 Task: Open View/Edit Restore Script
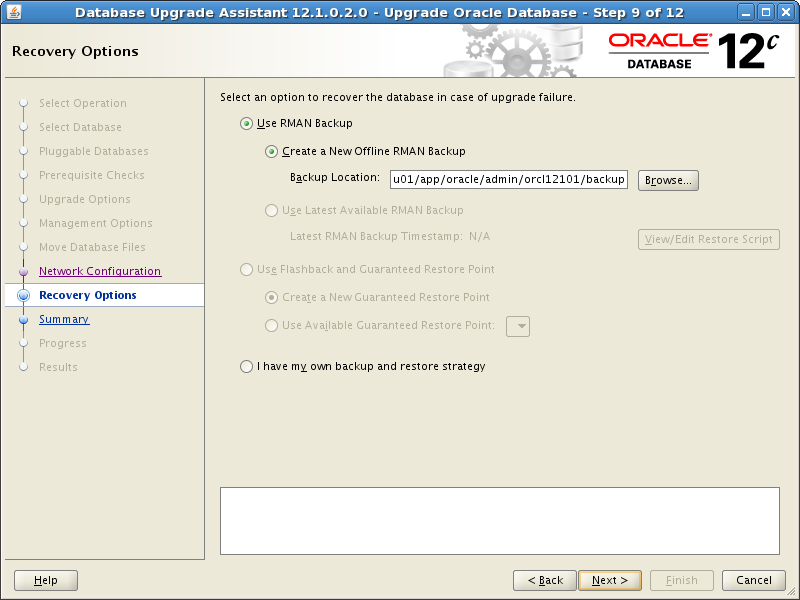tap(709, 239)
